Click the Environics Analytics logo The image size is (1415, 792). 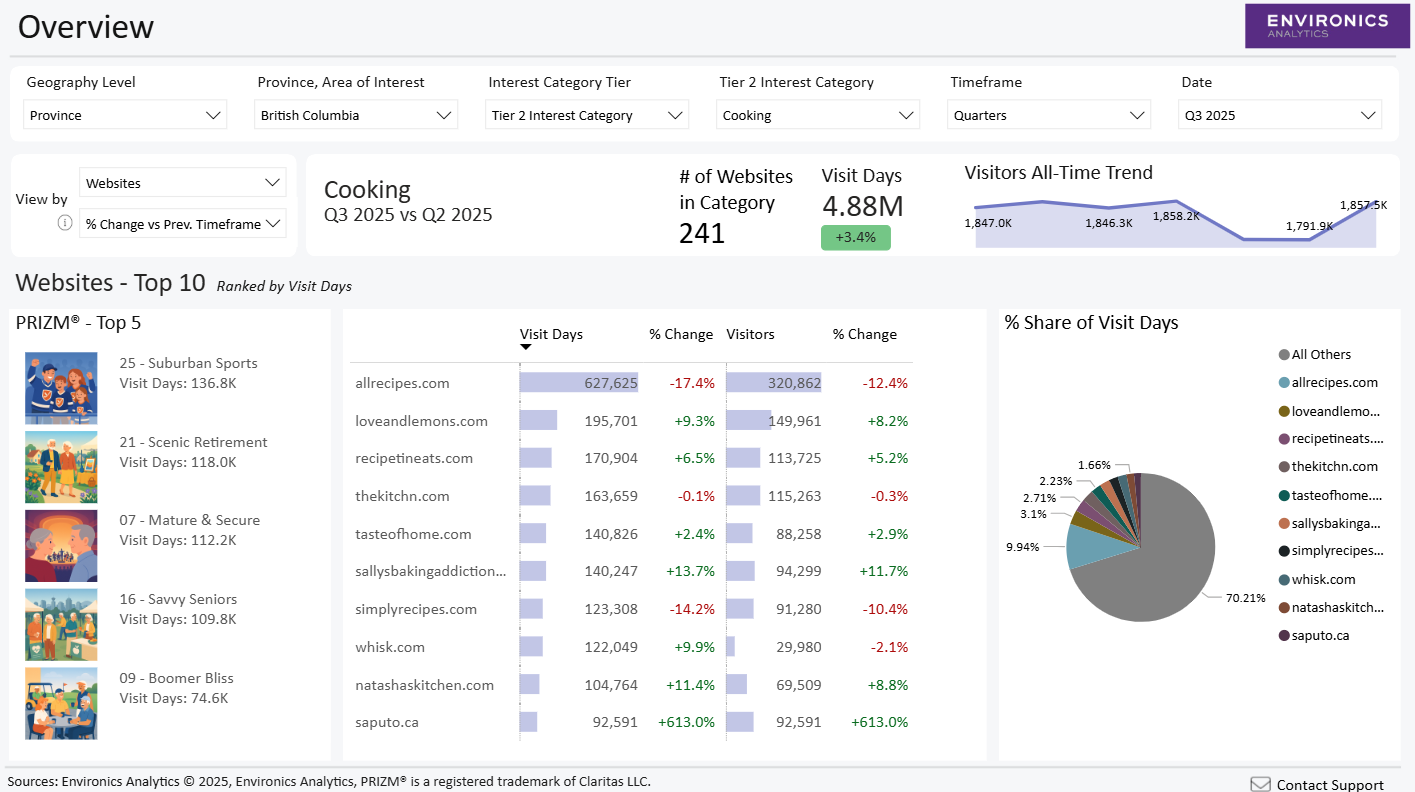point(1327,26)
